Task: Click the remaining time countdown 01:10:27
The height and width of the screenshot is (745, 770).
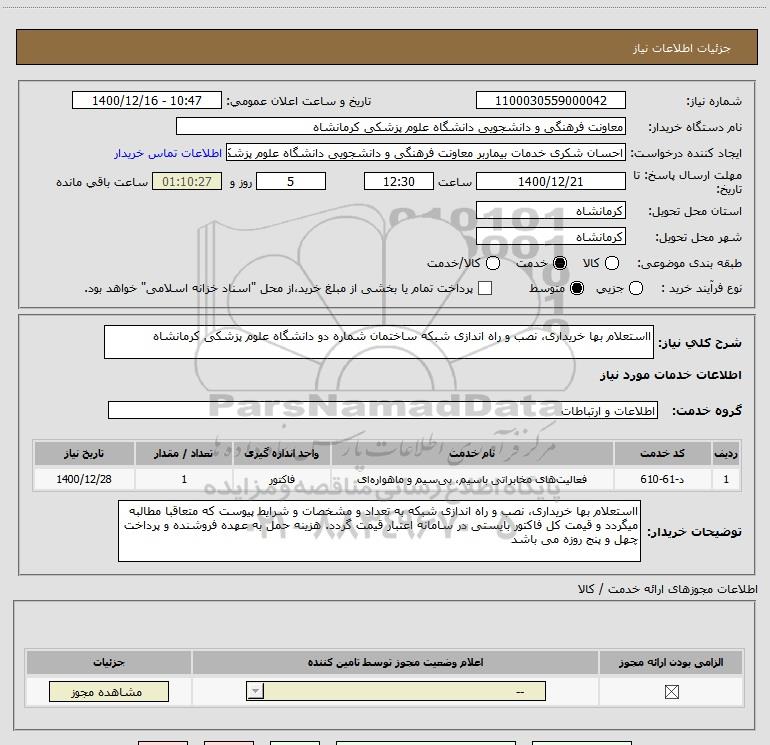Action: pos(187,182)
